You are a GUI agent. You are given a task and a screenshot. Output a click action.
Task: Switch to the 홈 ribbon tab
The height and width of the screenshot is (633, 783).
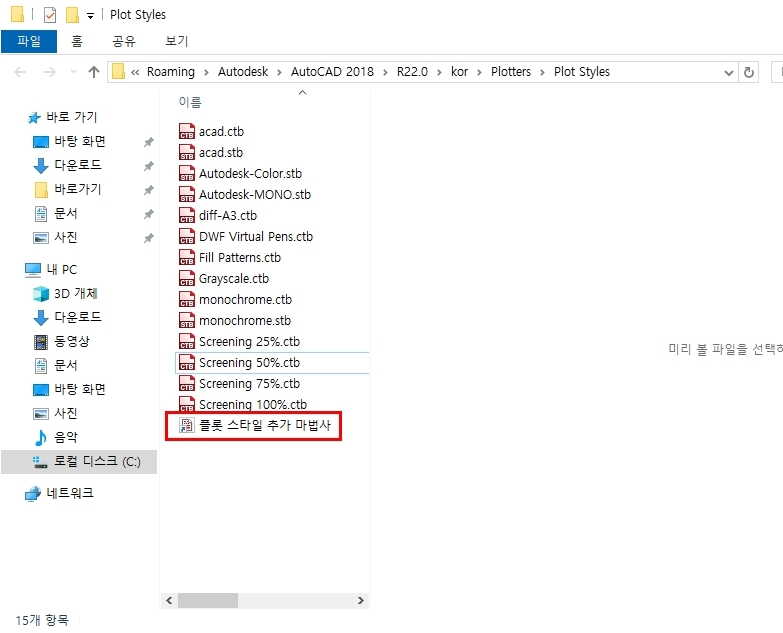77,41
